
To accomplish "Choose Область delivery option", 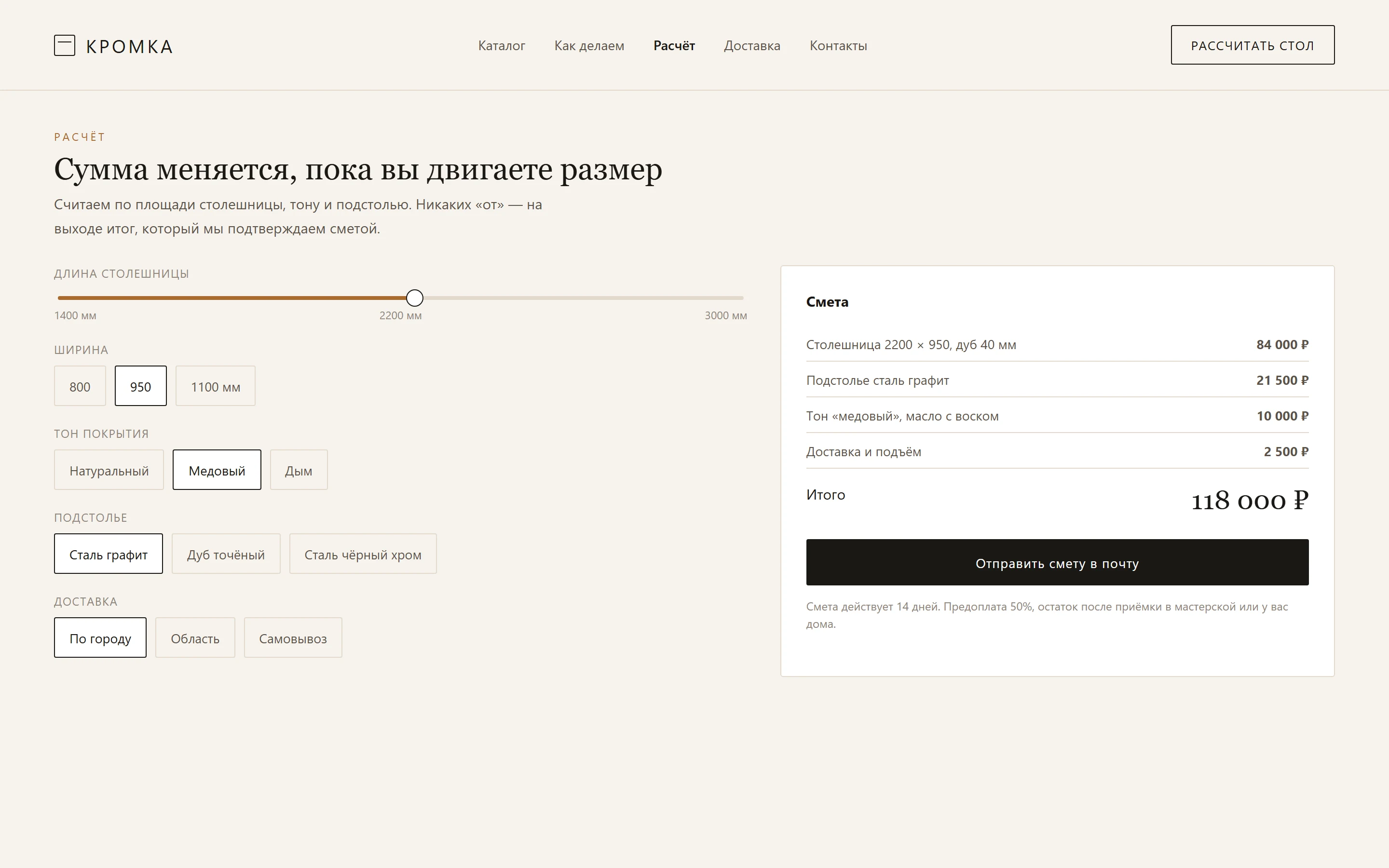I will point(195,638).
